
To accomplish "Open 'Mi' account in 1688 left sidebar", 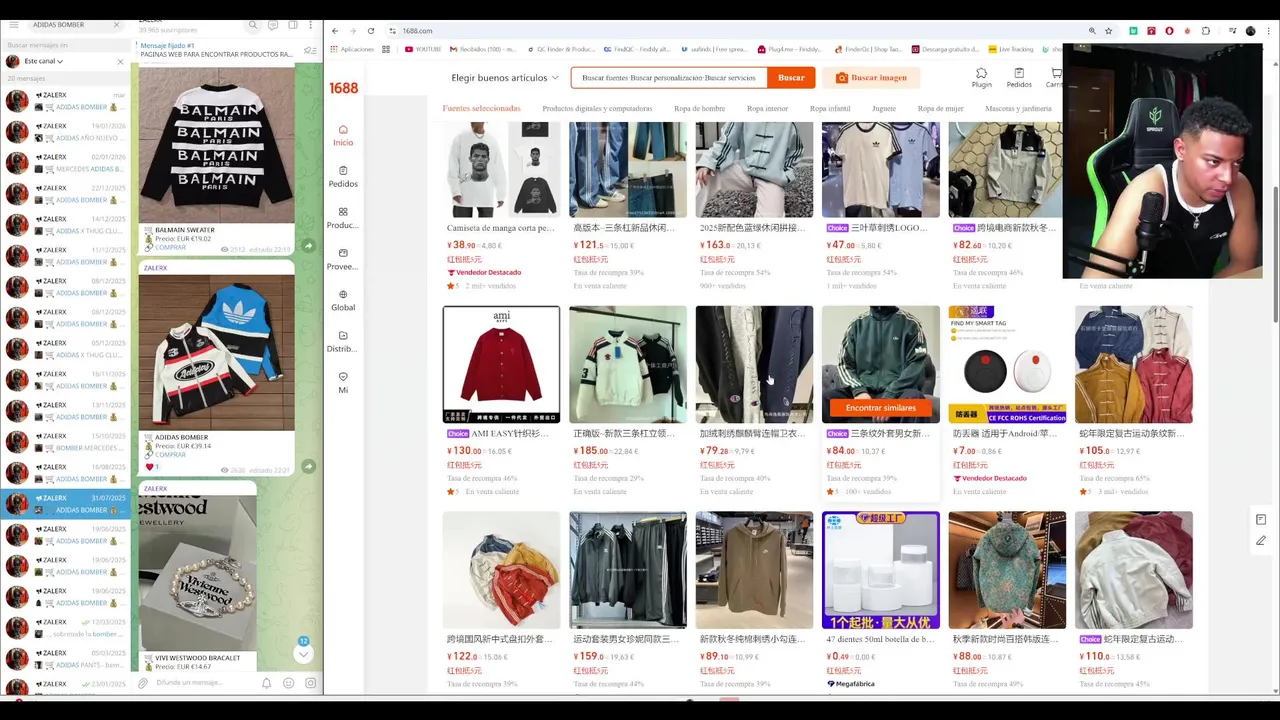I will [x=343, y=383].
